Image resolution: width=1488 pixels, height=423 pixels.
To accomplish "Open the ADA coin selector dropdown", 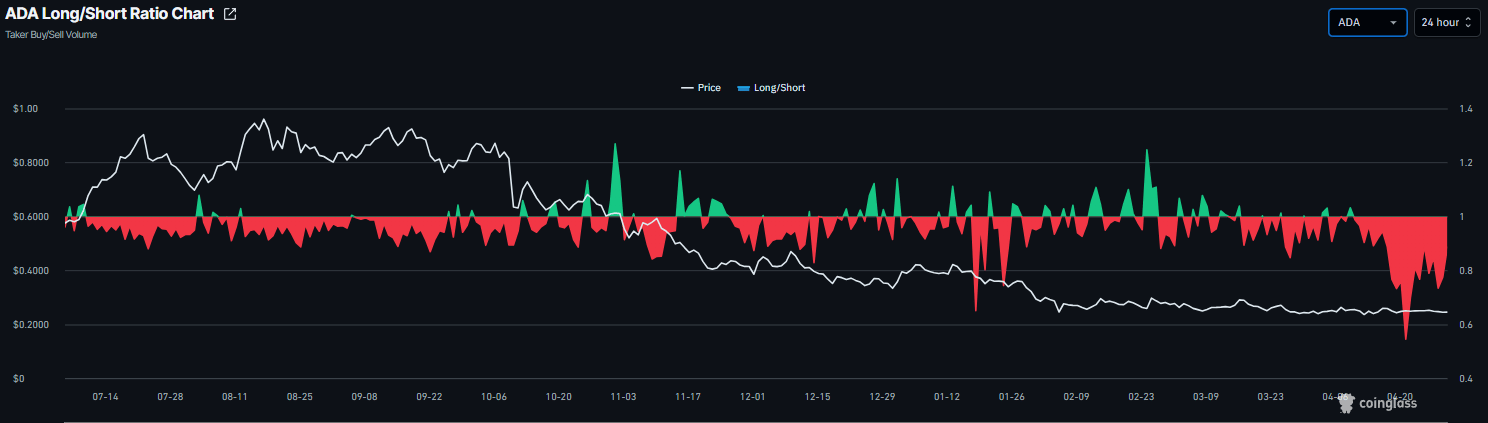I will point(1367,23).
